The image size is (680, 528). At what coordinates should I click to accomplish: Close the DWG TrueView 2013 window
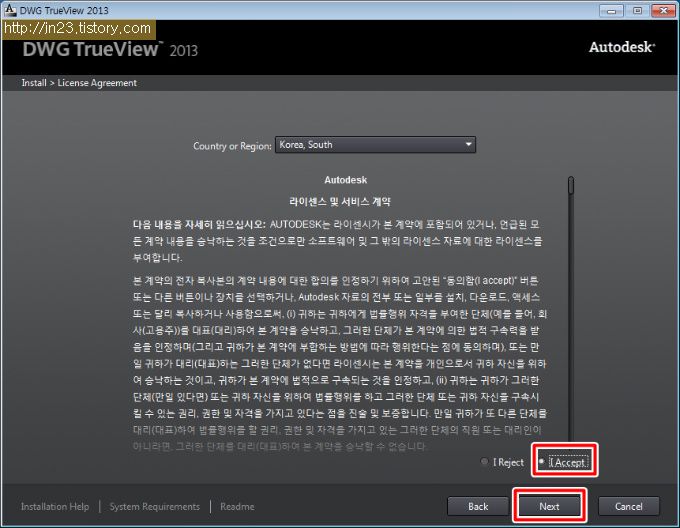(663, 10)
